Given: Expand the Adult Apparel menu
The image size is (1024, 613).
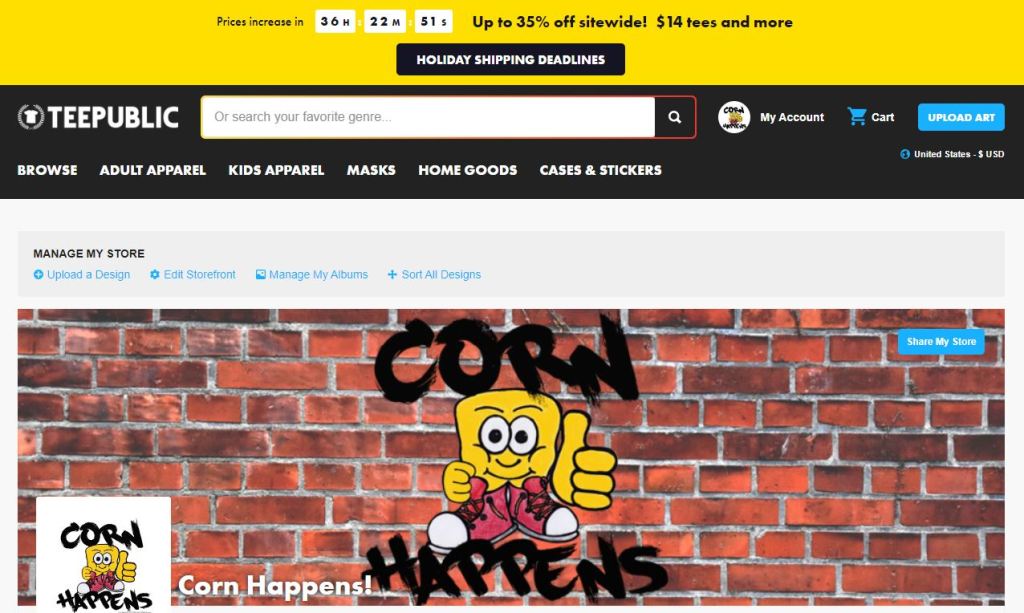Looking at the screenshot, I should tap(153, 170).
